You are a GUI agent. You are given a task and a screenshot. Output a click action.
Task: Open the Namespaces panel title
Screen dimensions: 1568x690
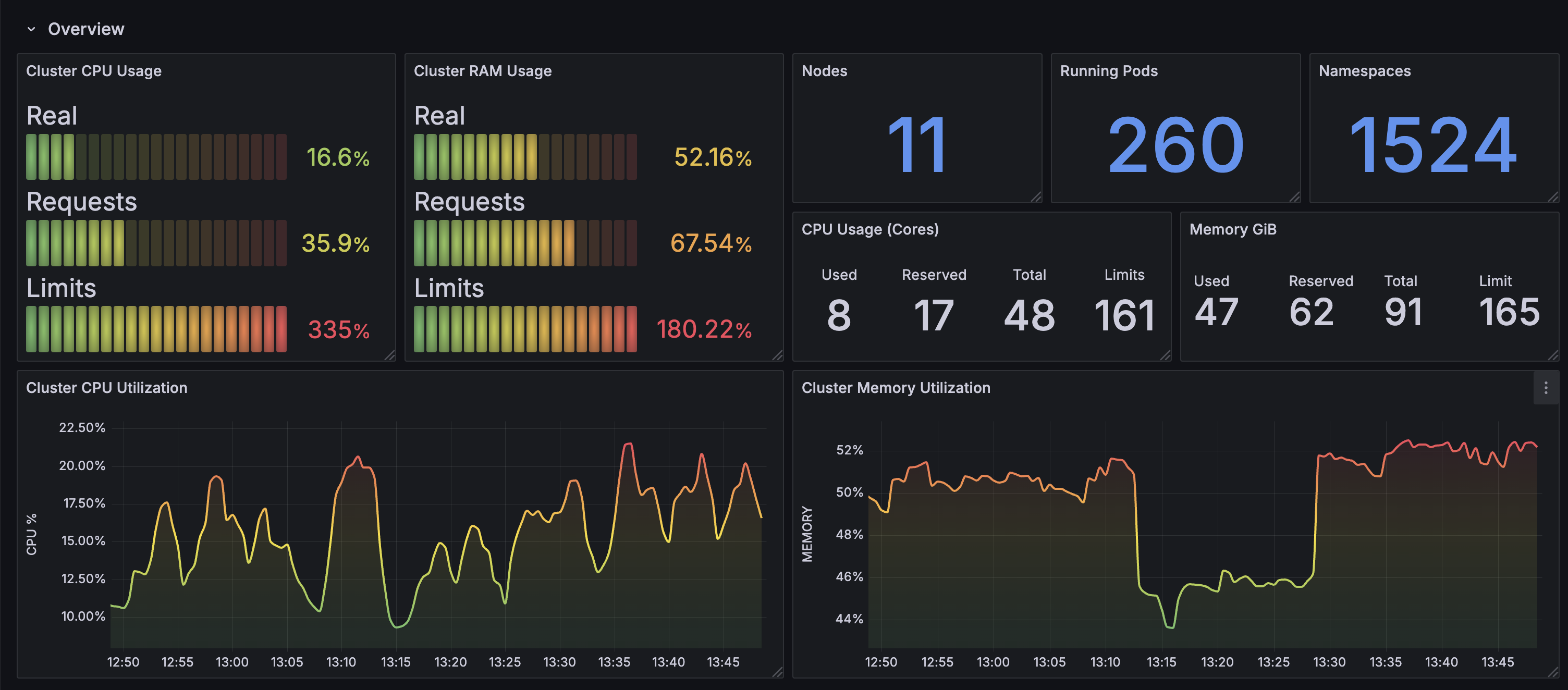pyautogui.click(x=1365, y=71)
